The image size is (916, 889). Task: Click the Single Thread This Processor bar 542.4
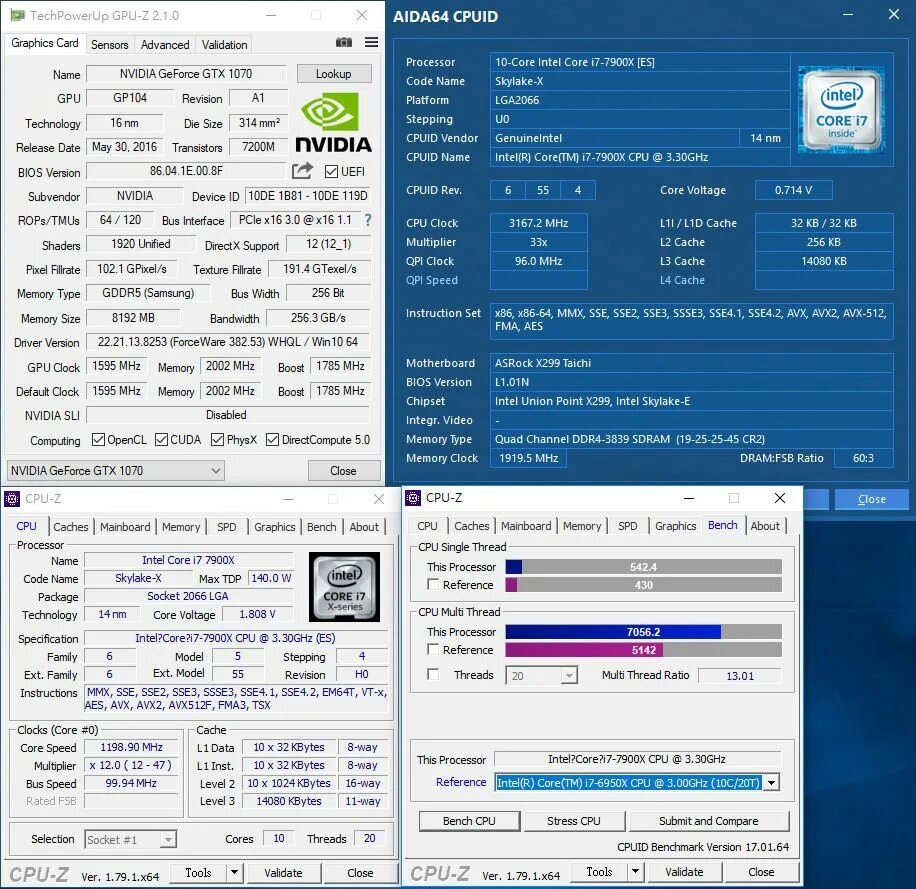coord(643,567)
